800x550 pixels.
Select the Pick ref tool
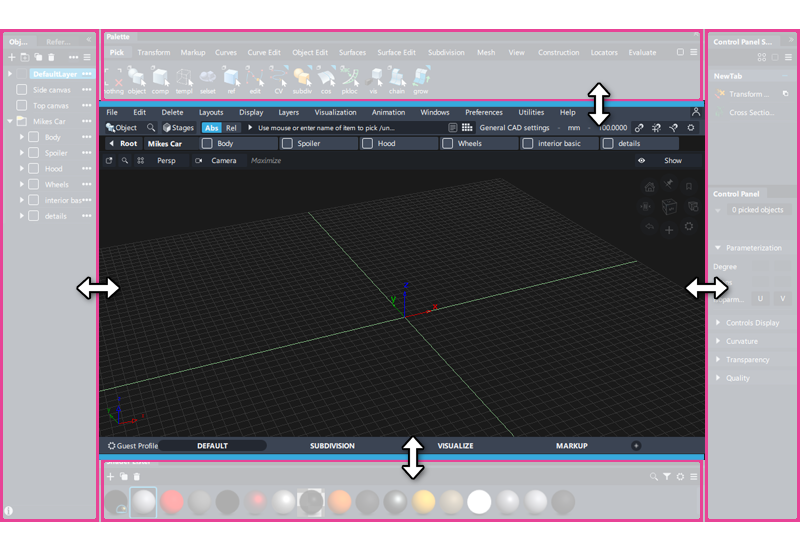click(231, 80)
